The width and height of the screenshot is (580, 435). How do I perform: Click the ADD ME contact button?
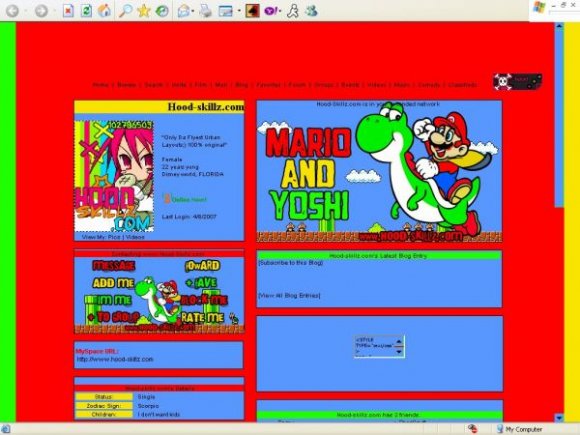click(113, 283)
